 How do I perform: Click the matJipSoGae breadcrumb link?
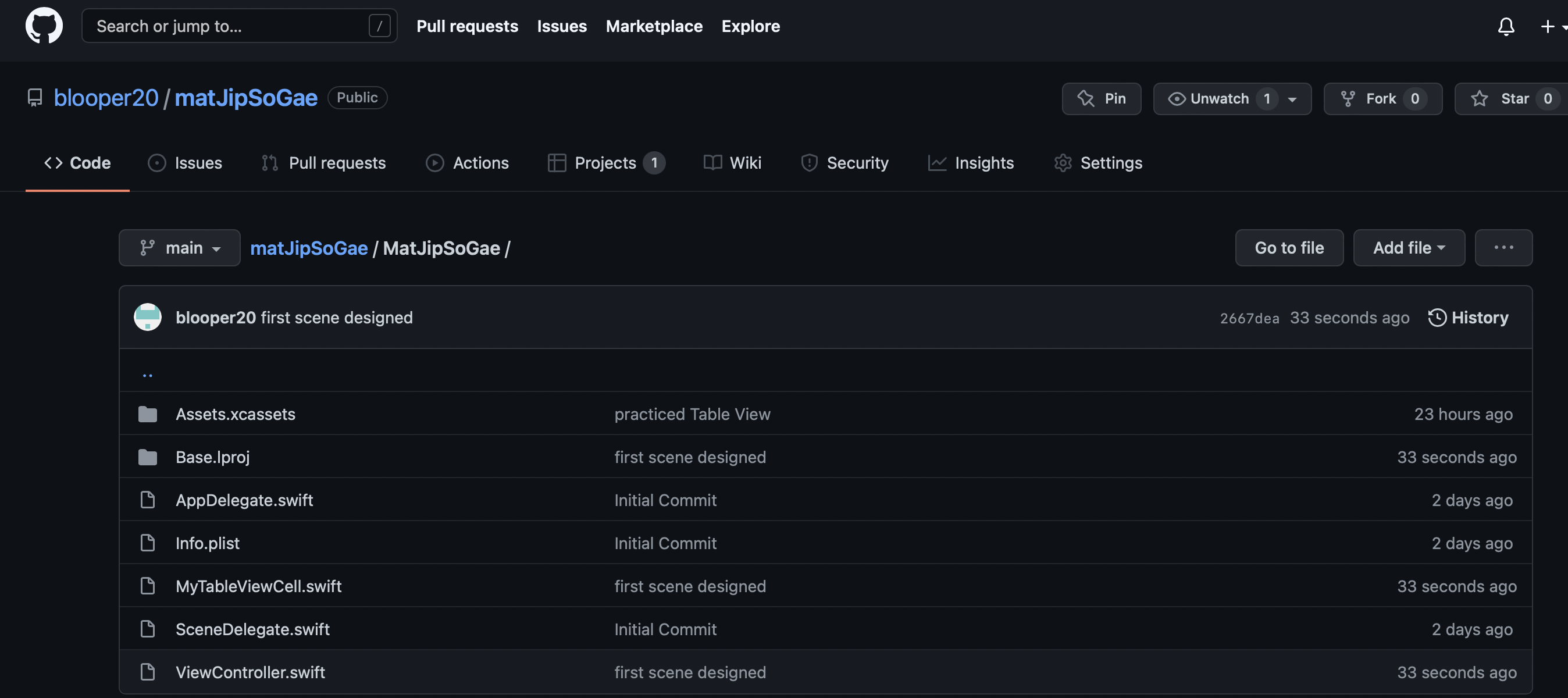point(309,248)
